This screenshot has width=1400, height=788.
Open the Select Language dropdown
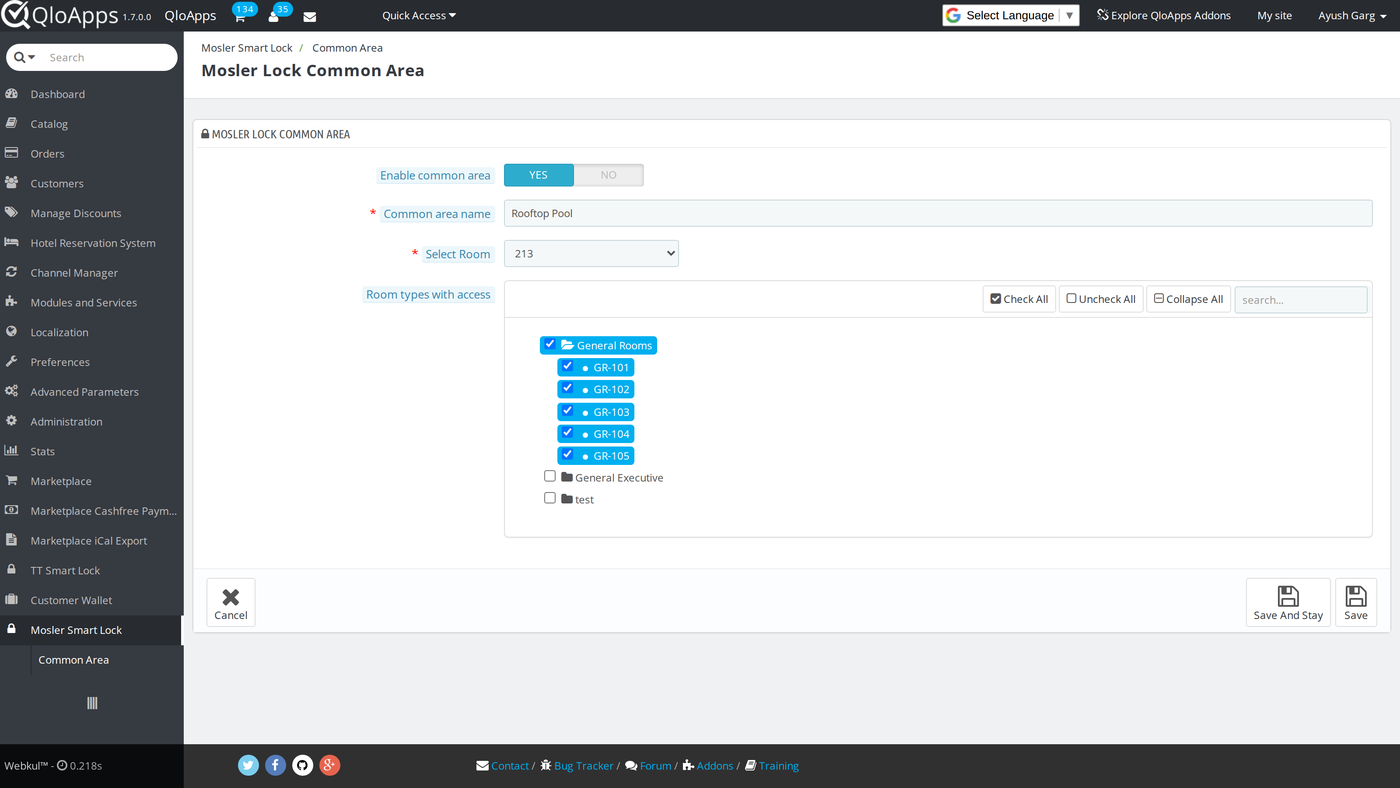point(1011,16)
